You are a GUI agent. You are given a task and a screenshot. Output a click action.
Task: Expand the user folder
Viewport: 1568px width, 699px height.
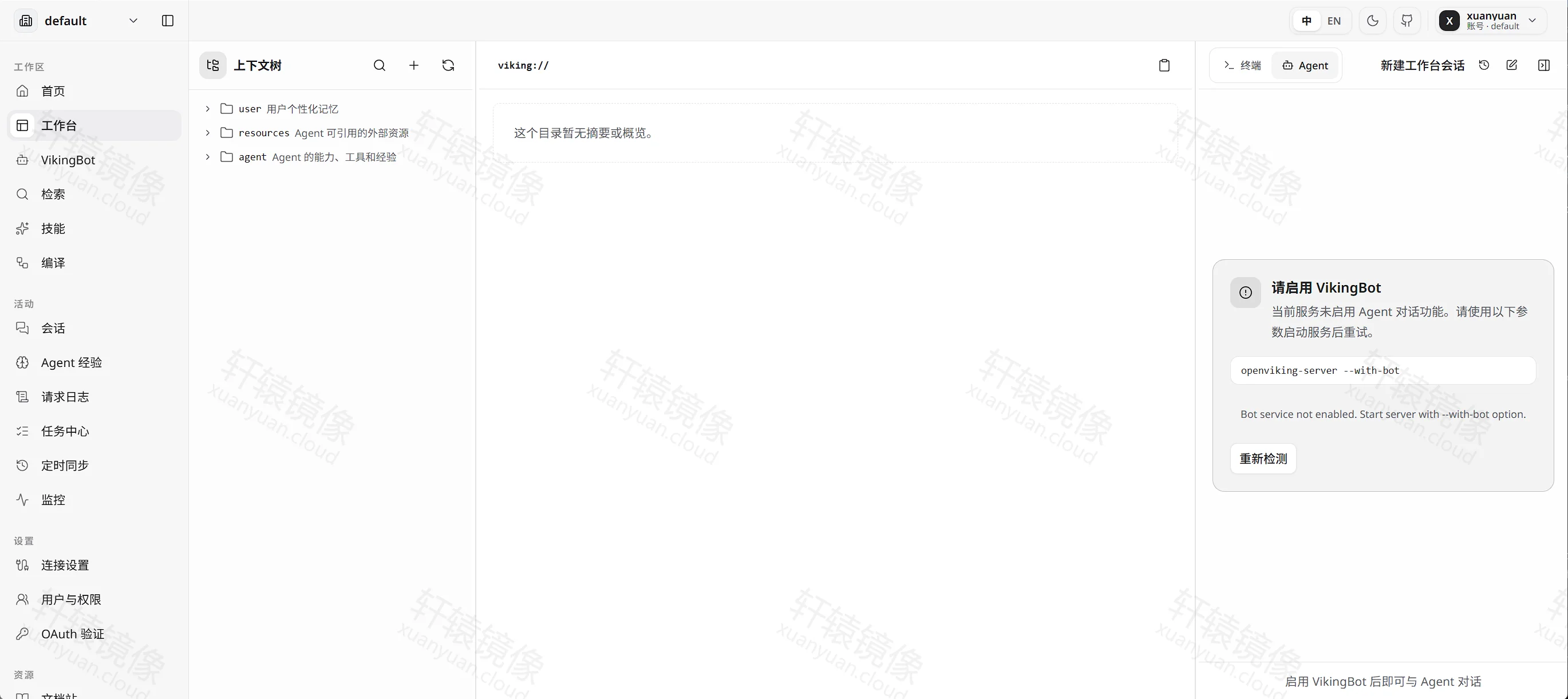pyautogui.click(x=208, y=109)
